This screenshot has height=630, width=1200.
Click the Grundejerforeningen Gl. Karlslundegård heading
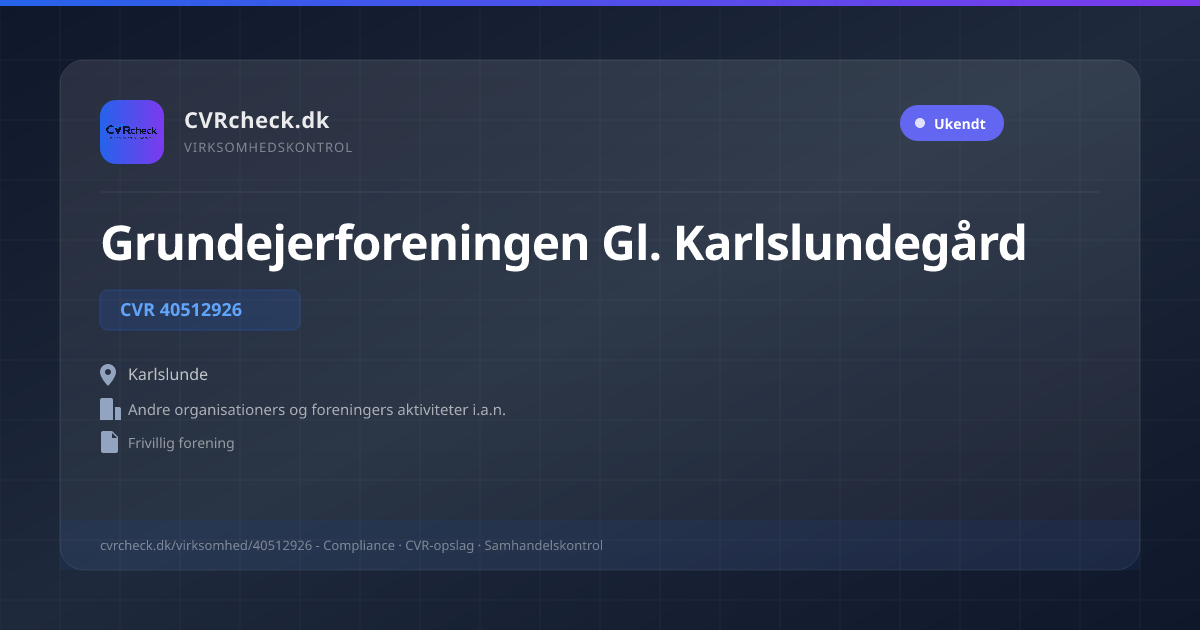pos(563,243)
